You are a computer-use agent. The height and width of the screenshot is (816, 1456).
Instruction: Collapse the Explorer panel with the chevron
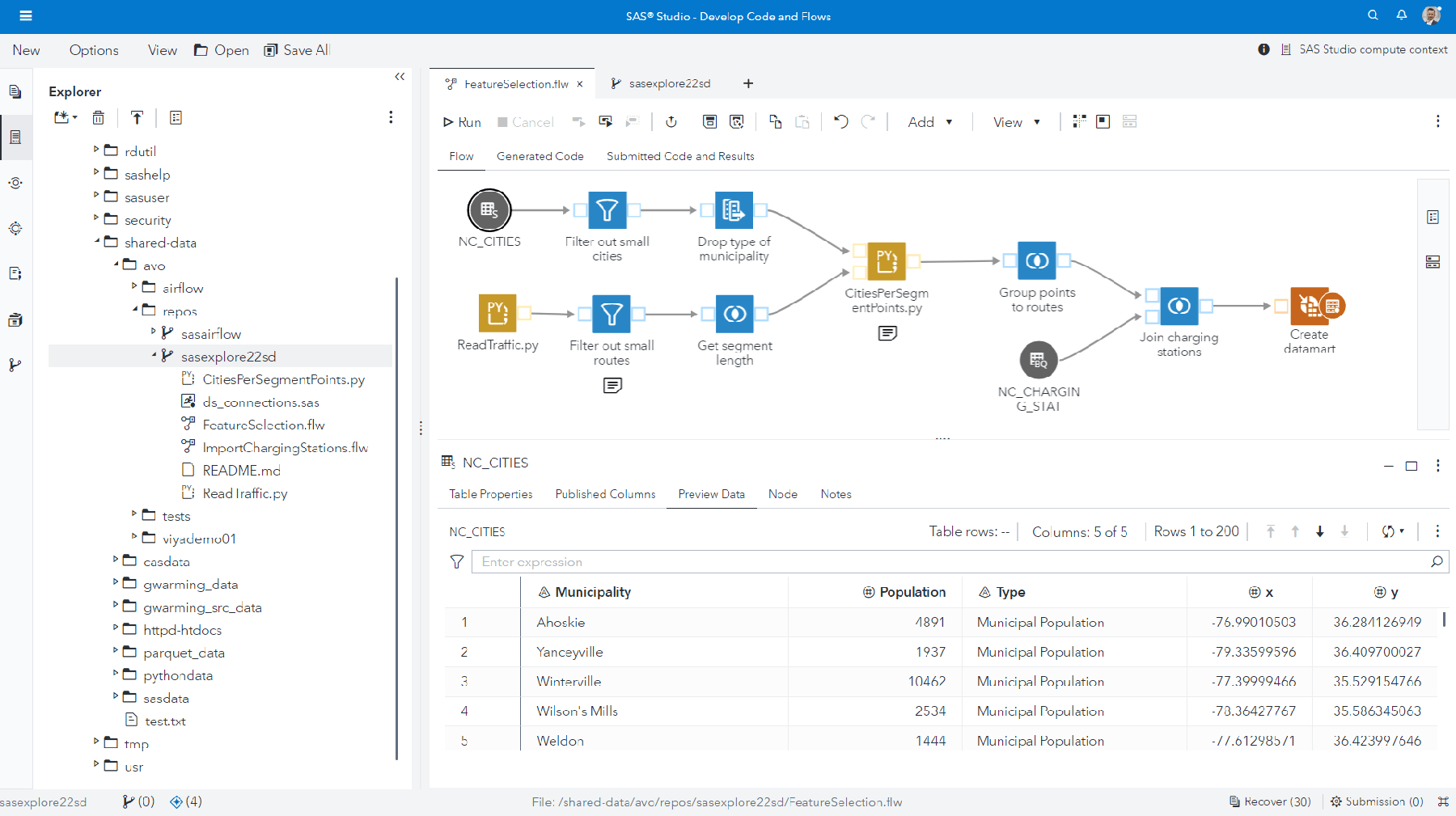[399, 76]
